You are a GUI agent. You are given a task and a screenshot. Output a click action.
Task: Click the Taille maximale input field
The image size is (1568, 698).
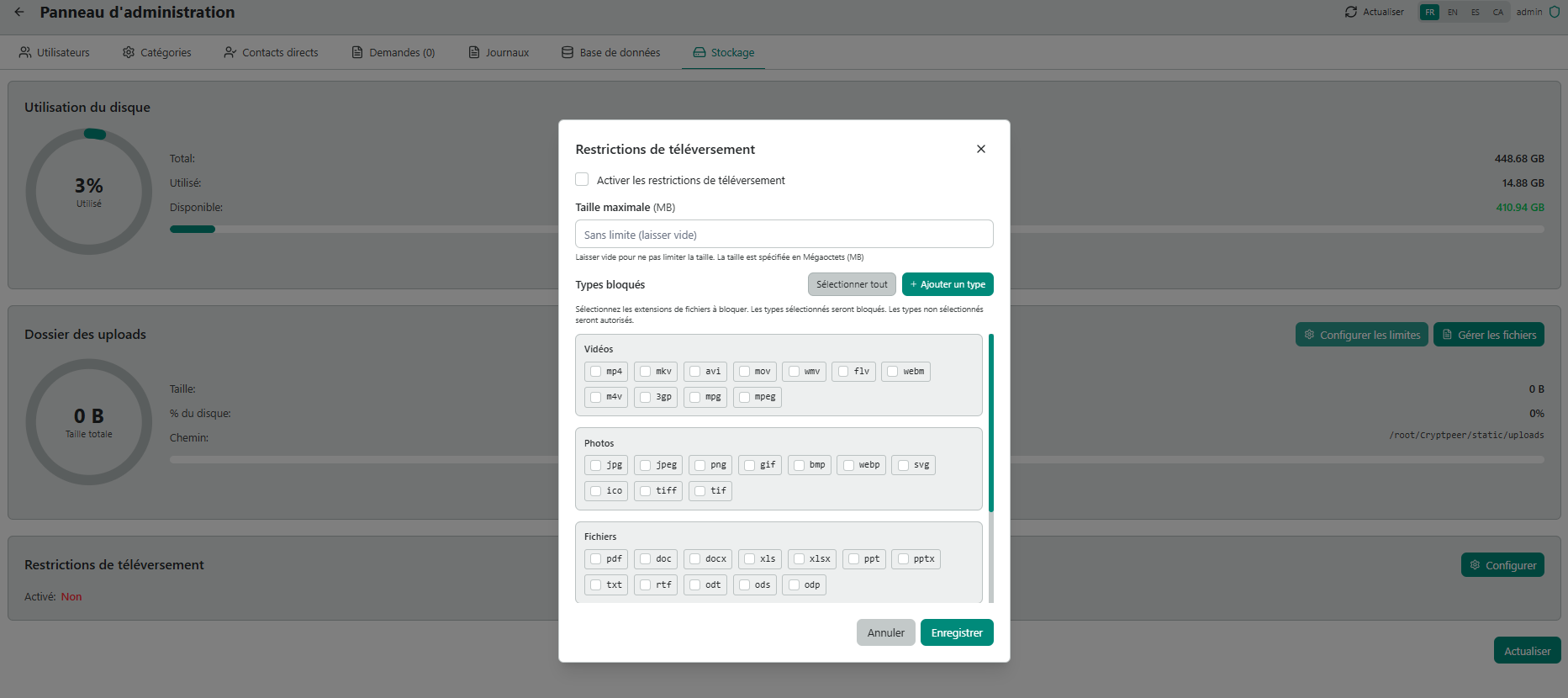point(784,235)
